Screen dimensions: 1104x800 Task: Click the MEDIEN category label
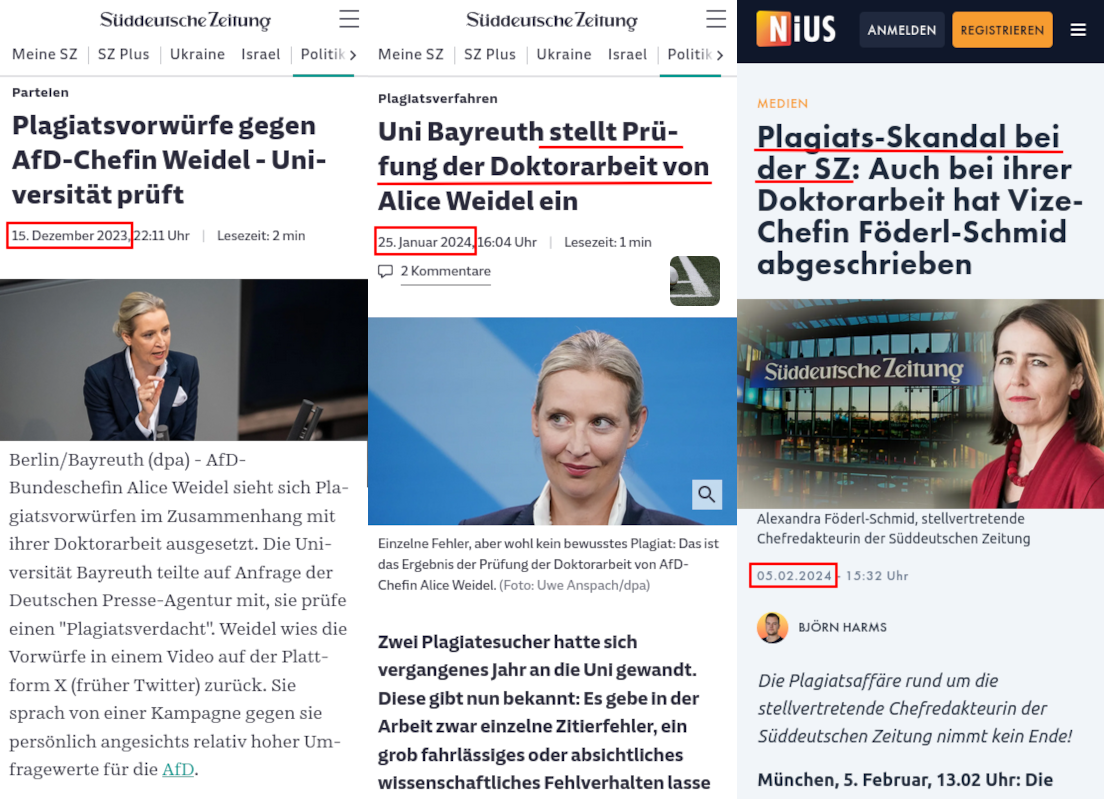coord(782,104)
